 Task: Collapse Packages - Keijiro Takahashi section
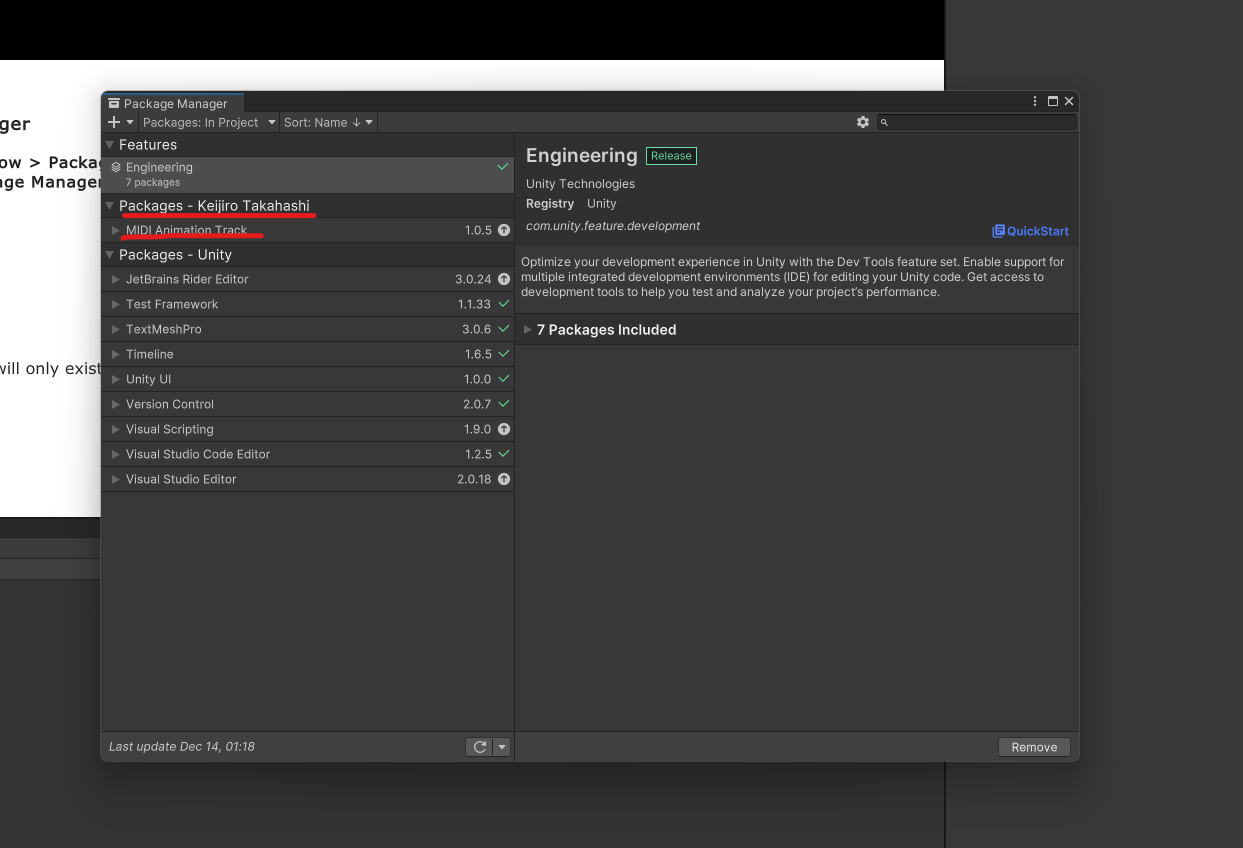[110, 206]
